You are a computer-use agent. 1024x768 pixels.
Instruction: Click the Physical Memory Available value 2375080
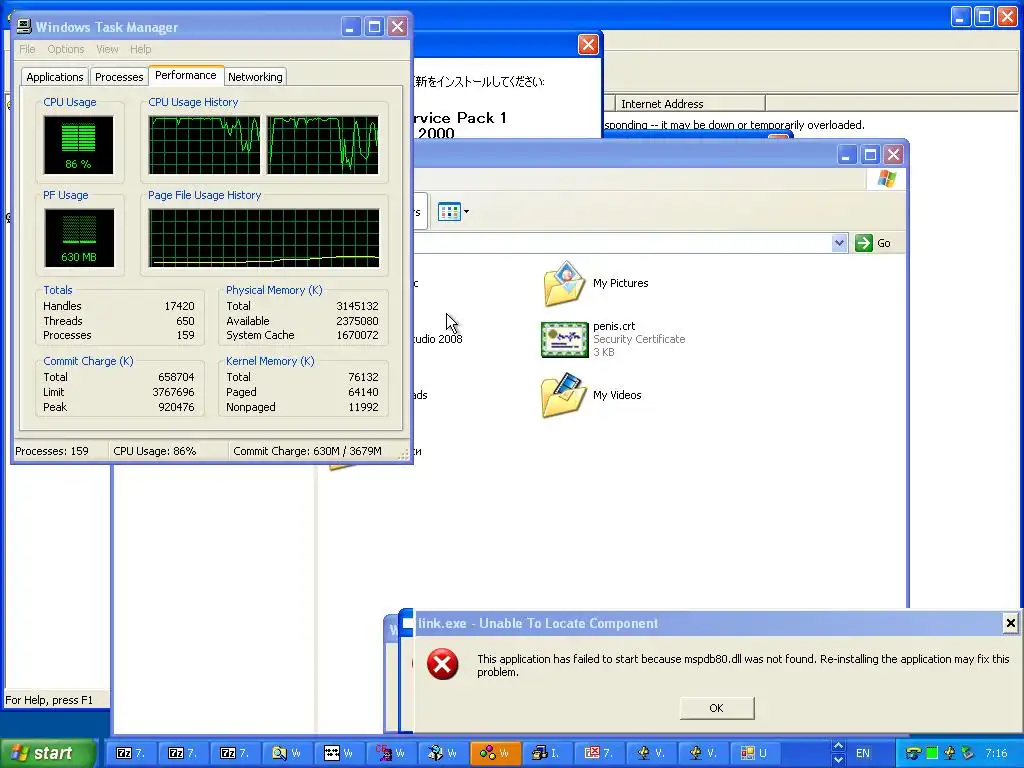click(357, 321)
